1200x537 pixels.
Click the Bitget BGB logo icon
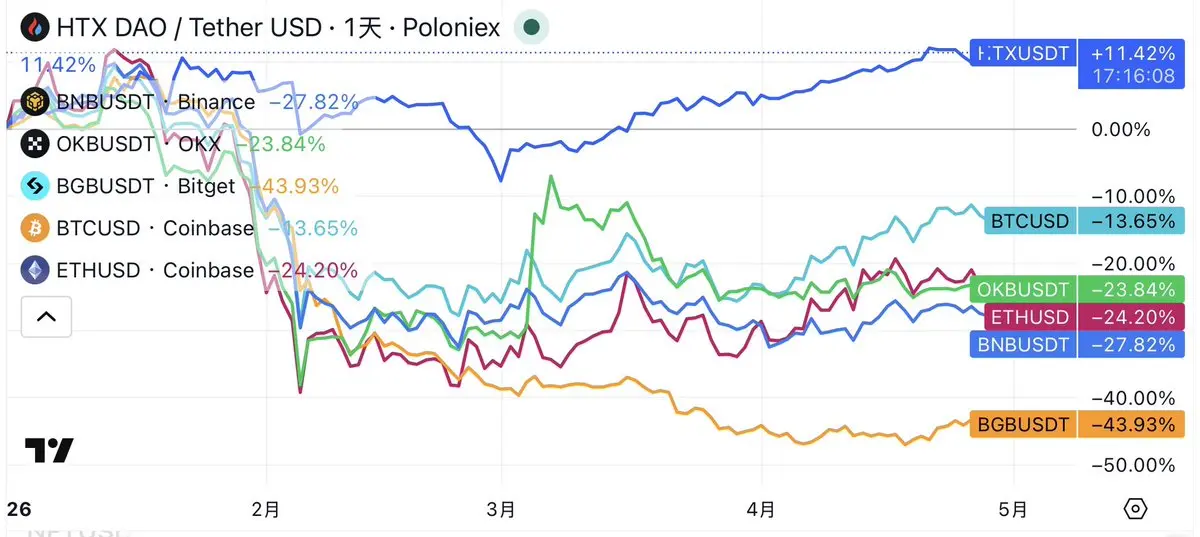(x=36, y=186)
